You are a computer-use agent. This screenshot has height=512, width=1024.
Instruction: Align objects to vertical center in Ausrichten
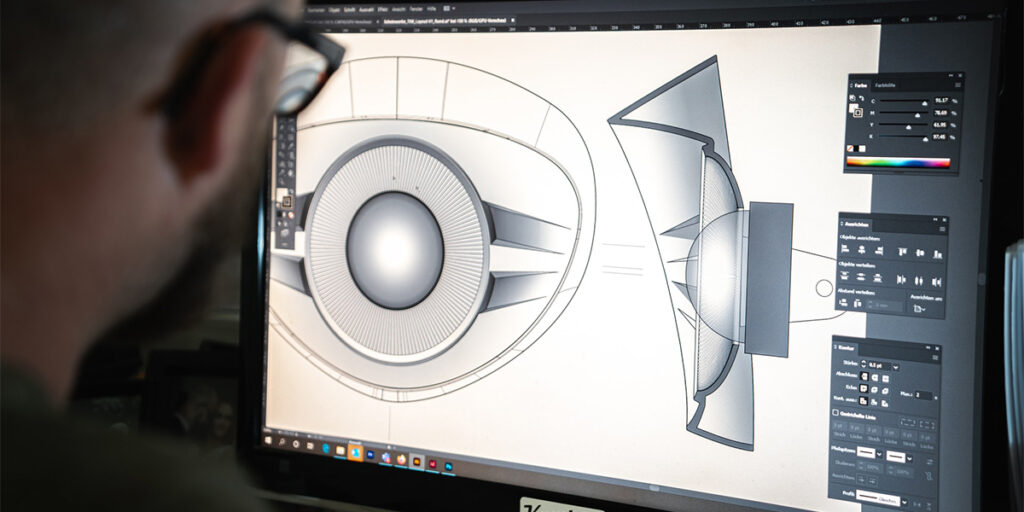coord(920,253)
